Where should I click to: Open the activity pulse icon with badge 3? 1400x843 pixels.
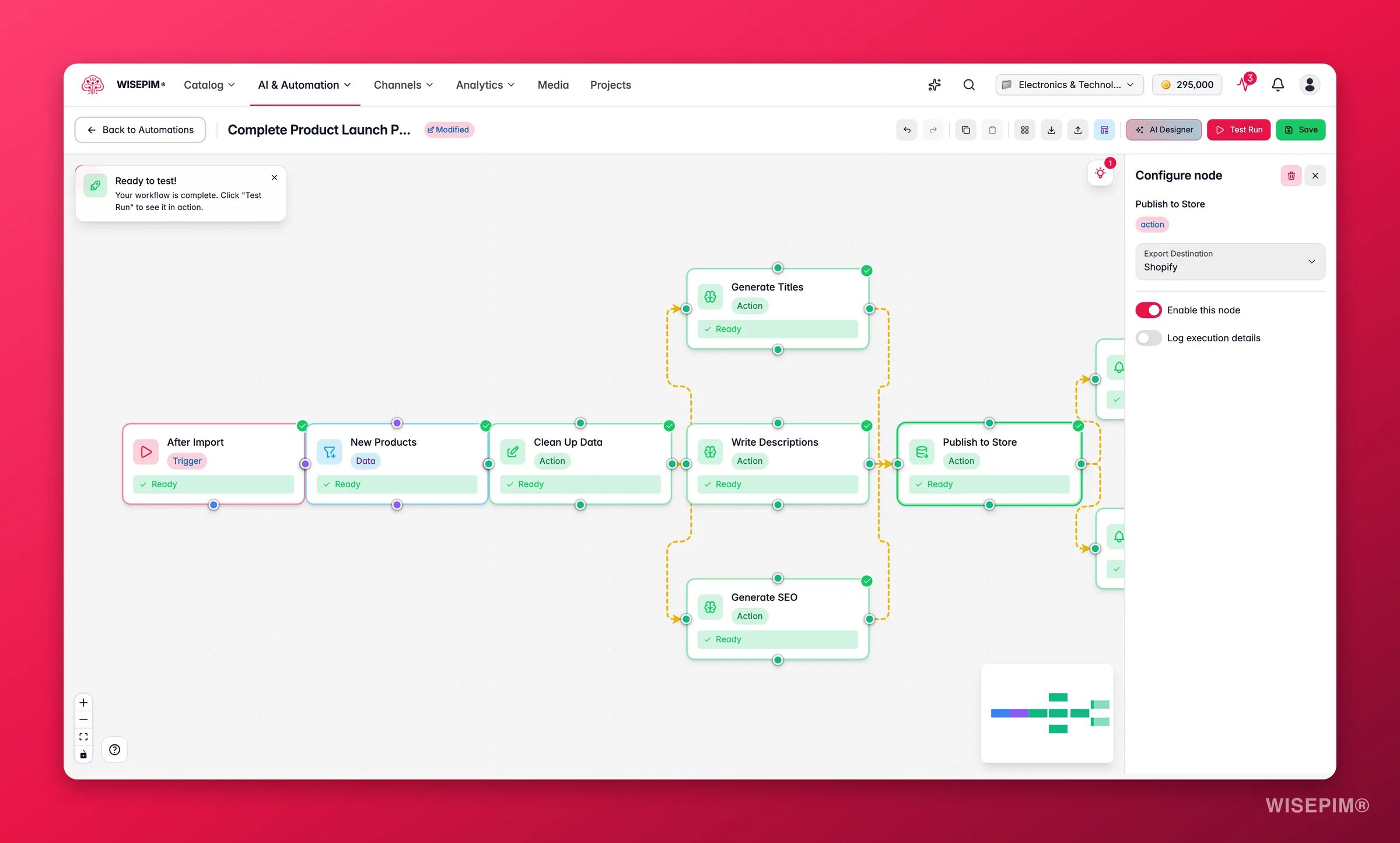click(1245, 83)
